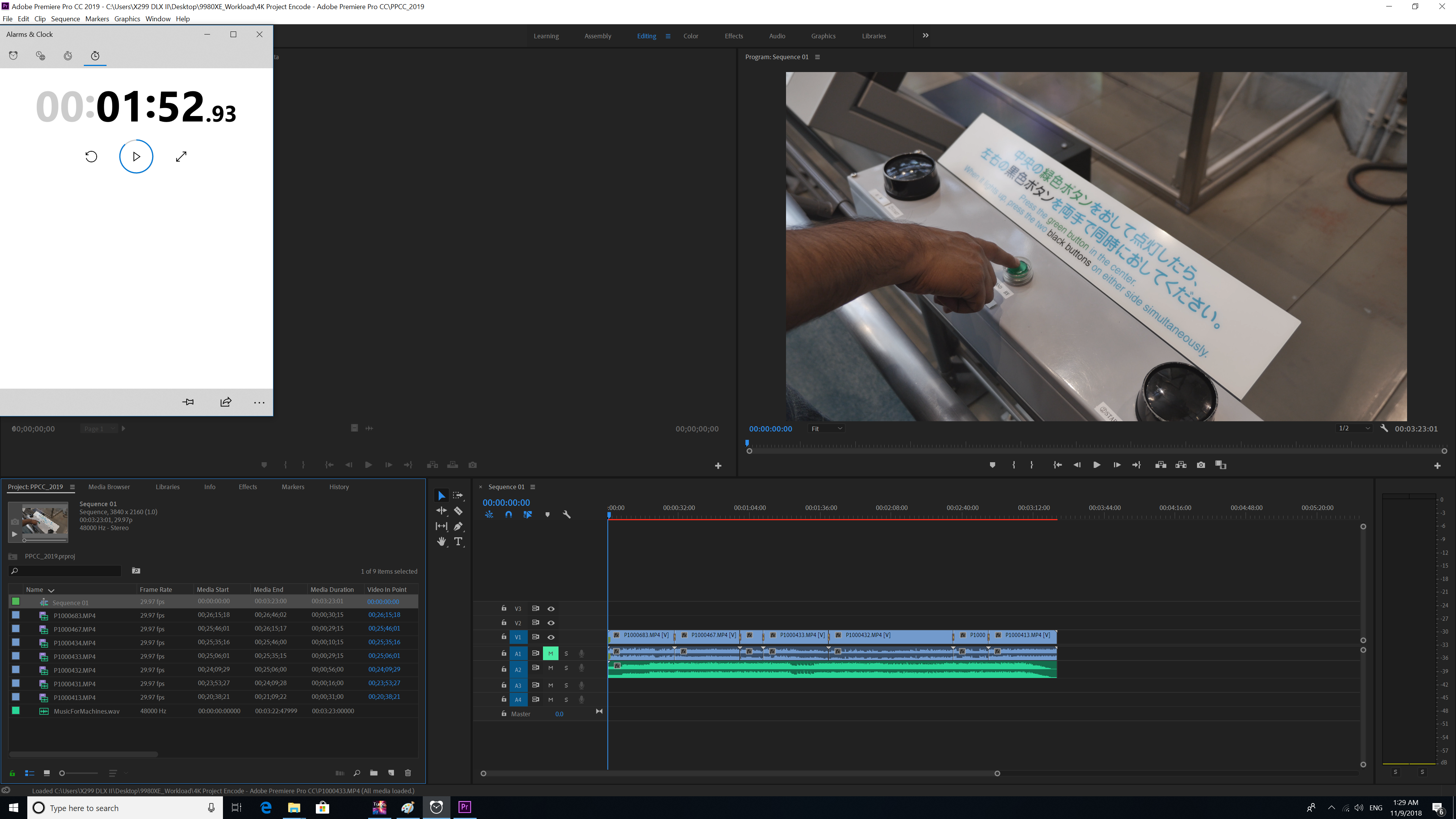The image size is (1456, 819).
Task: Click Project panel search field
Action: click(66, 571)
